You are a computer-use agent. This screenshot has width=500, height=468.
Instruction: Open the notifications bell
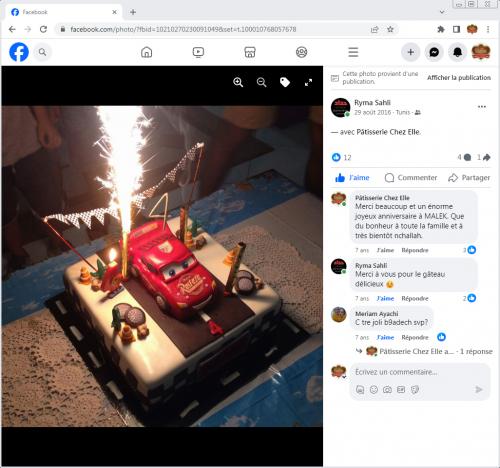click(x=457, y=52)
